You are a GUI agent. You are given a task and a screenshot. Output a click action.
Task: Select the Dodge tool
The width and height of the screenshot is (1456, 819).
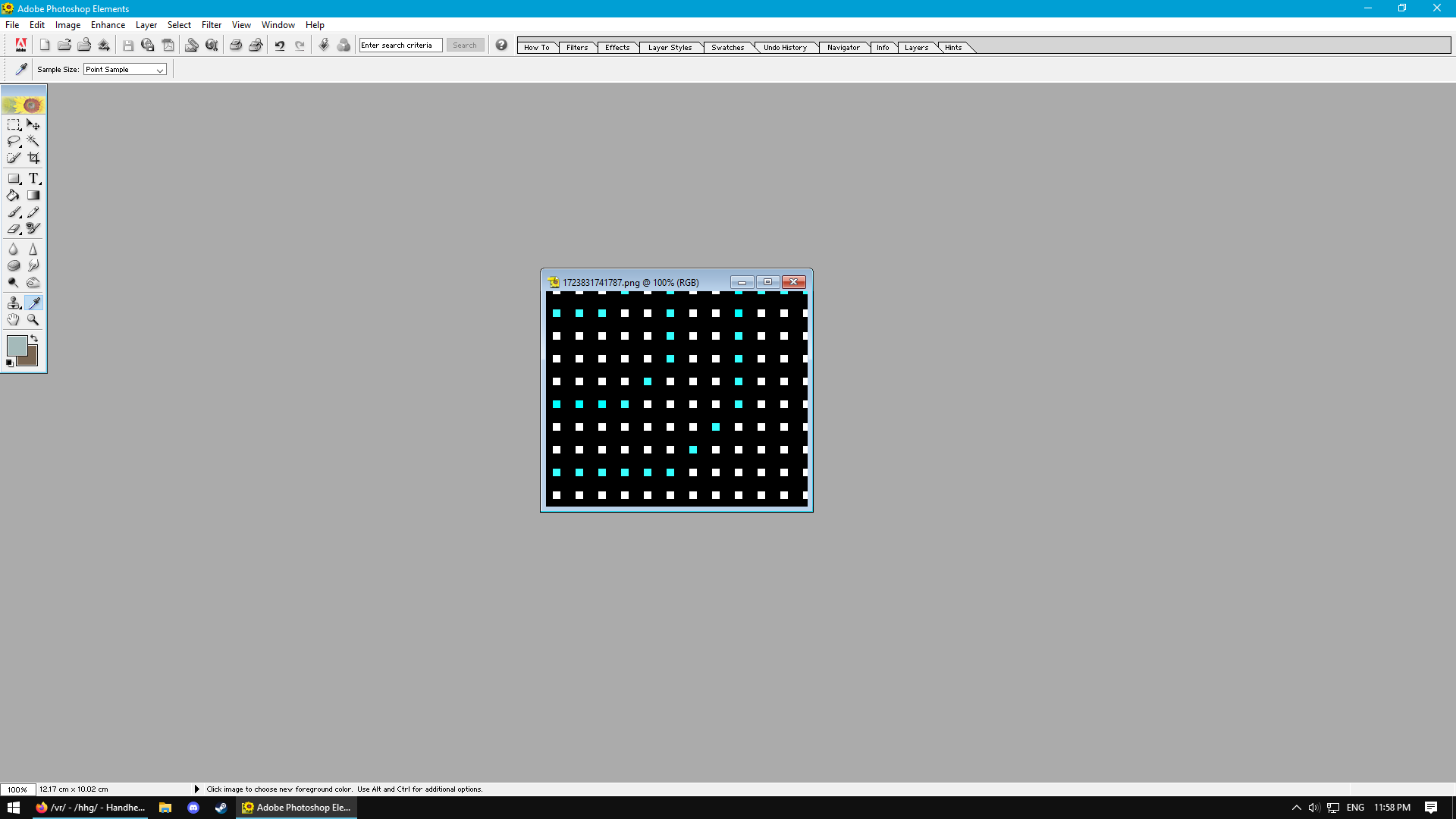[x=14, y=283]
